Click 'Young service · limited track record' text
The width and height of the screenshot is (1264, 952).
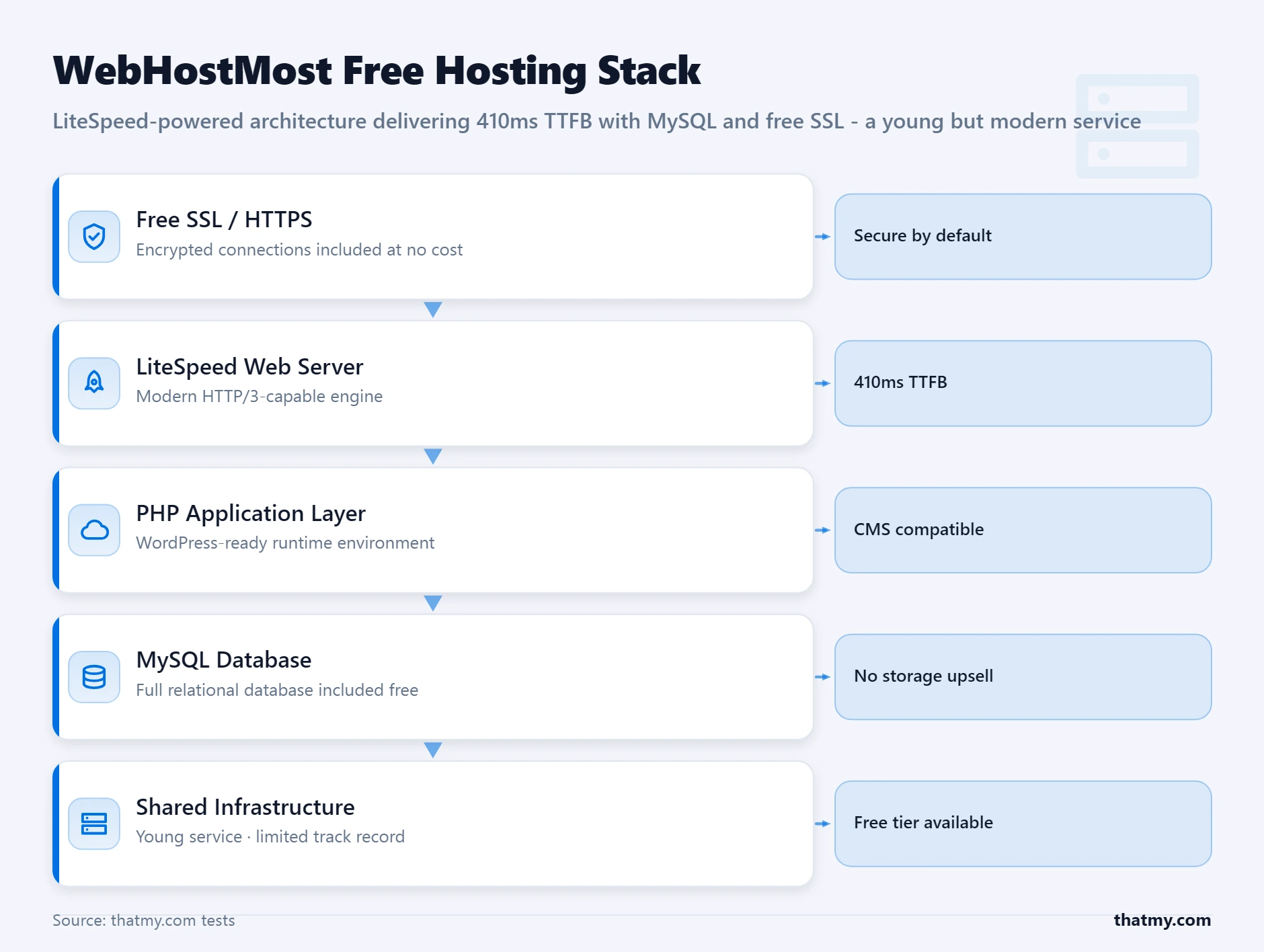click(x=270, y=837)
